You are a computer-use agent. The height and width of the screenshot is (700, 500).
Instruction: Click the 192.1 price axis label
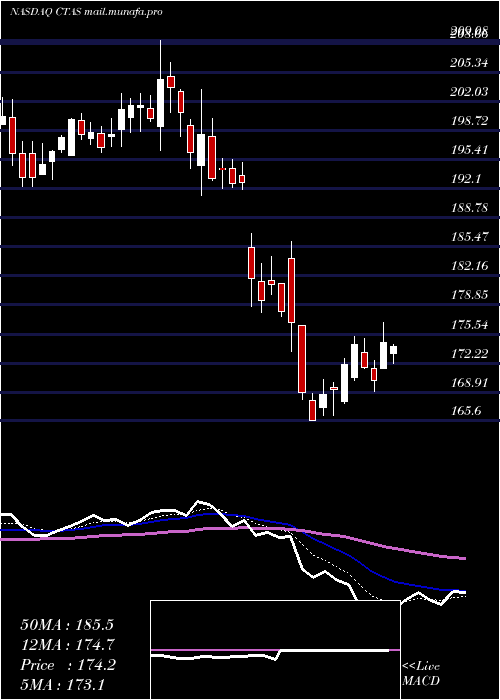[x=466, y=179]
